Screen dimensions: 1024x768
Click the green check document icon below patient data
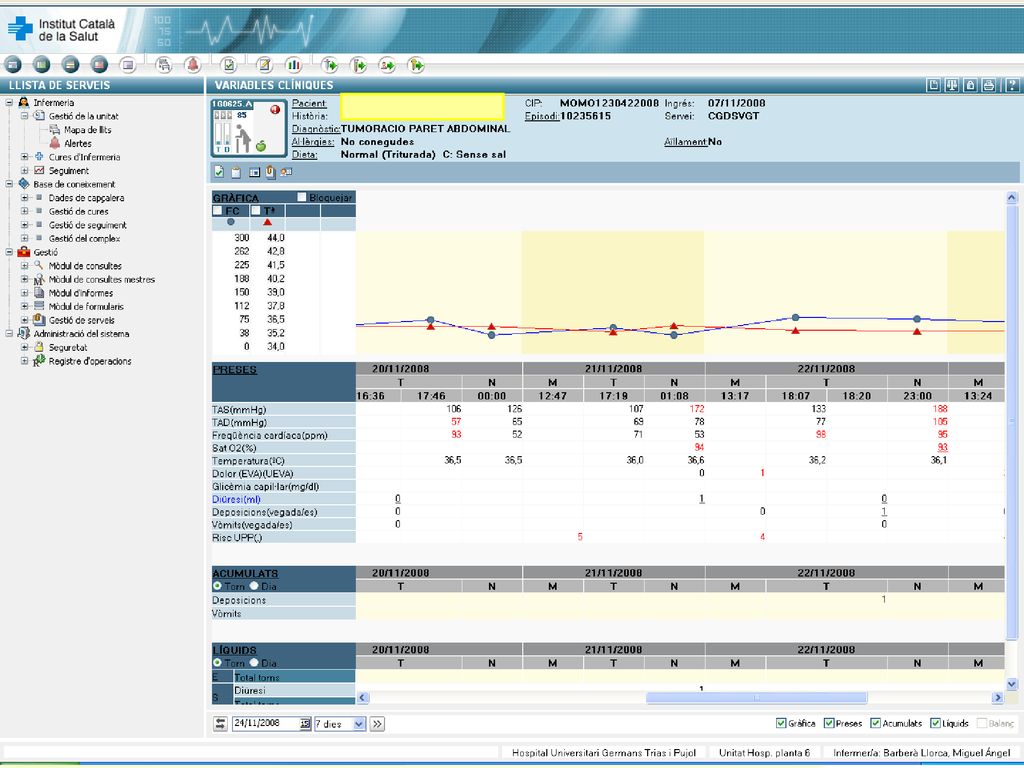219,172
